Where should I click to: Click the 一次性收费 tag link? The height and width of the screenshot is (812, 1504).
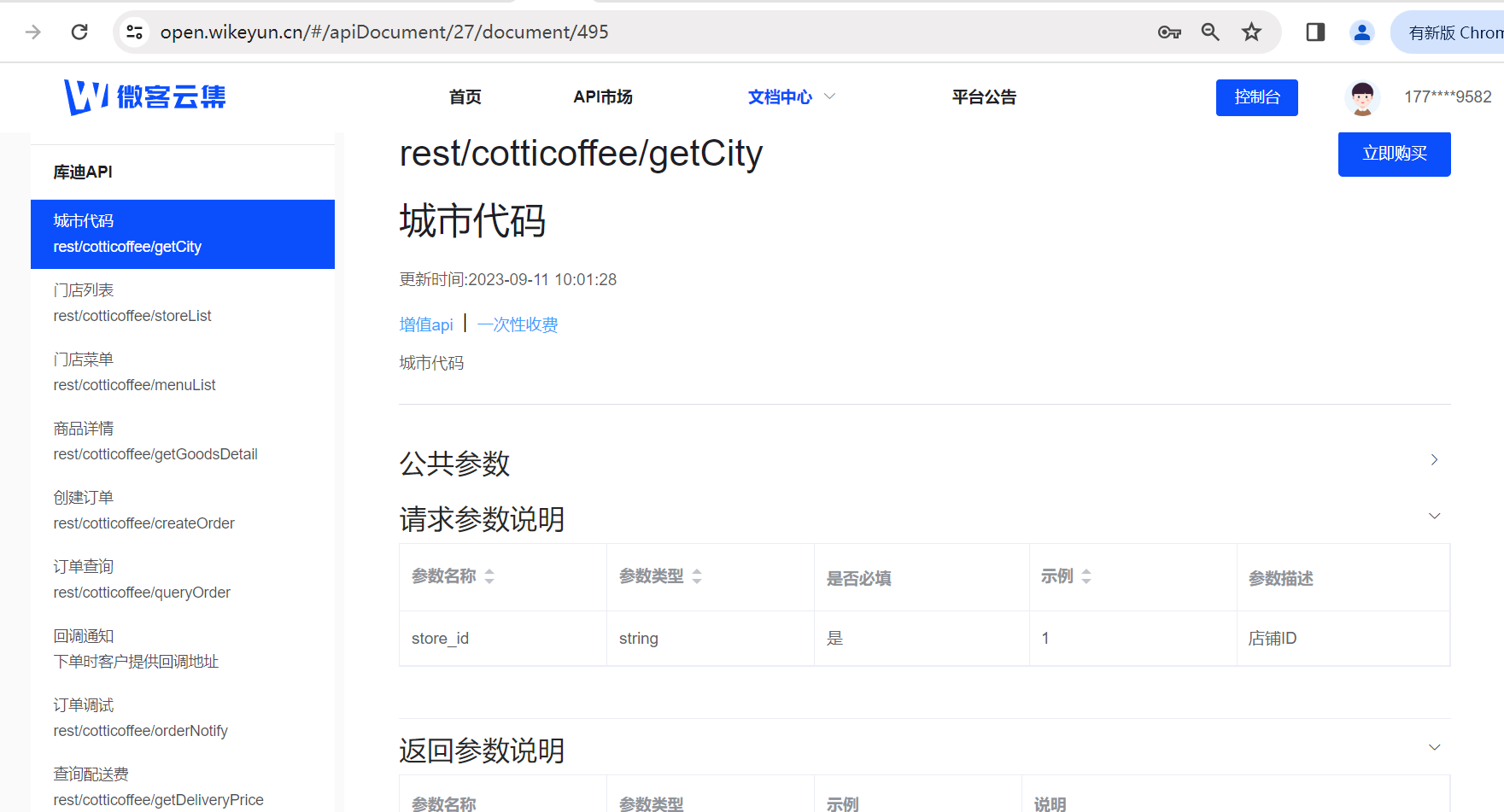[518, 324]
